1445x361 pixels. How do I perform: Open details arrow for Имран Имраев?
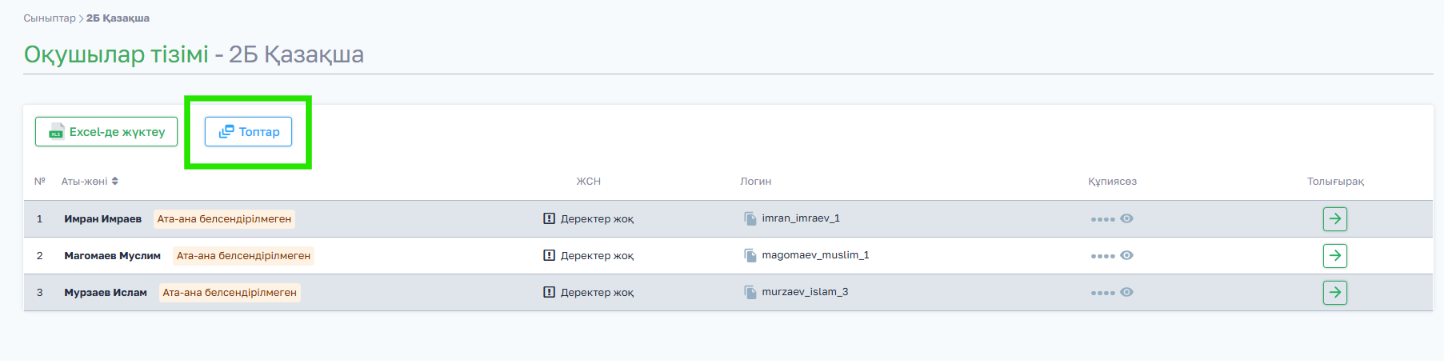point(1334,219)
